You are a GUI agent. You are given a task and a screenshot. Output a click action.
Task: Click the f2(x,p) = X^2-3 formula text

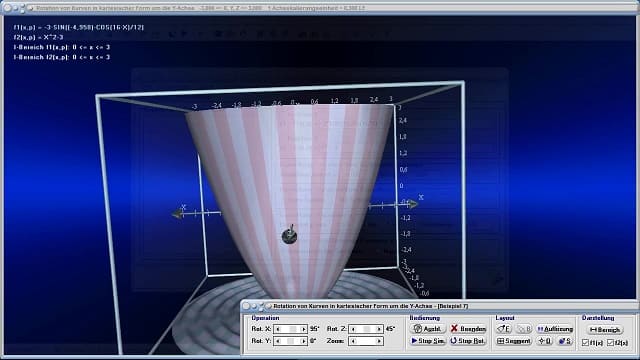[38, 37]
